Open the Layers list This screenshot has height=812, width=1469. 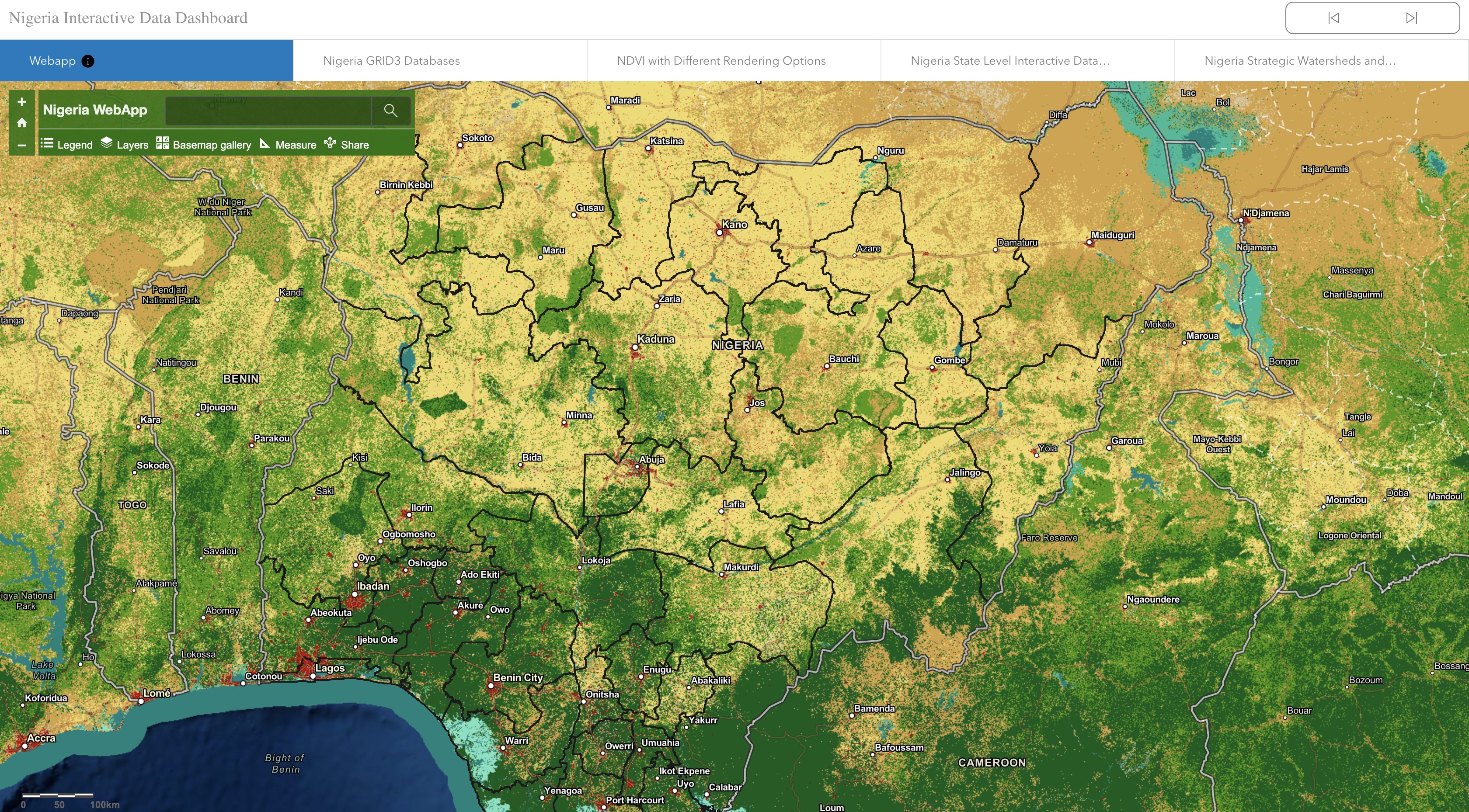(124, 144)
